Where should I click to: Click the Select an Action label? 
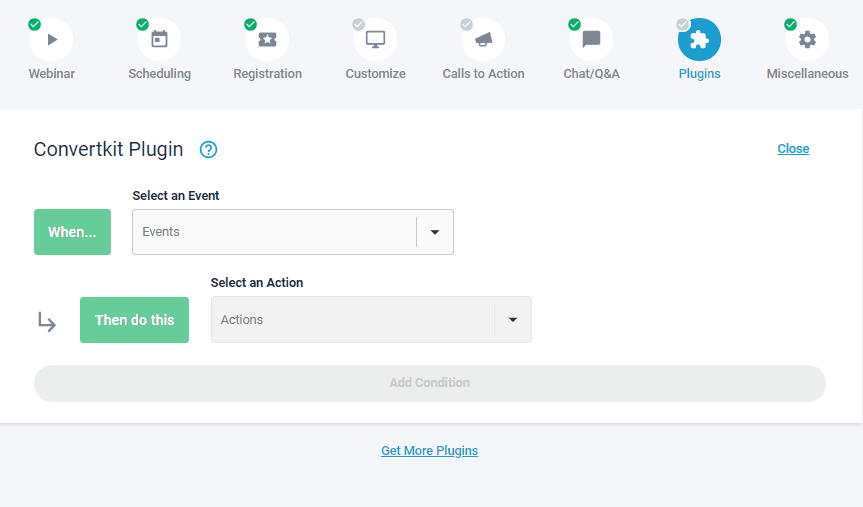[x=256, y=282]
